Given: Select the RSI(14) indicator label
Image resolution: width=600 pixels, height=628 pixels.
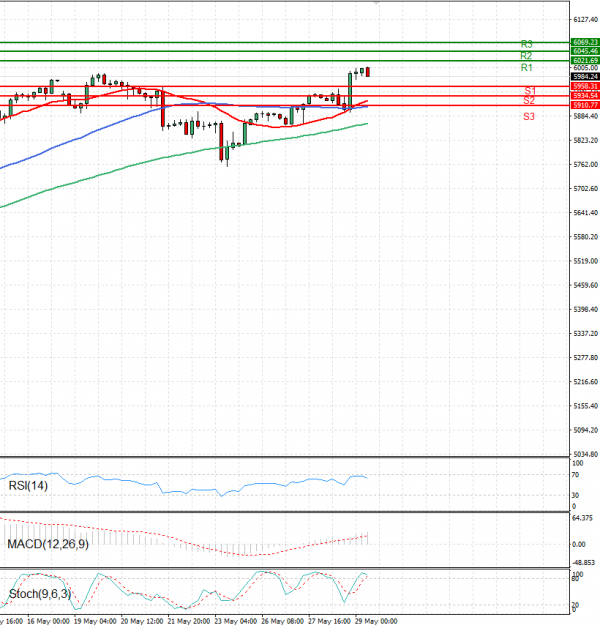Looking at the screenshot, I should [27, 486].
